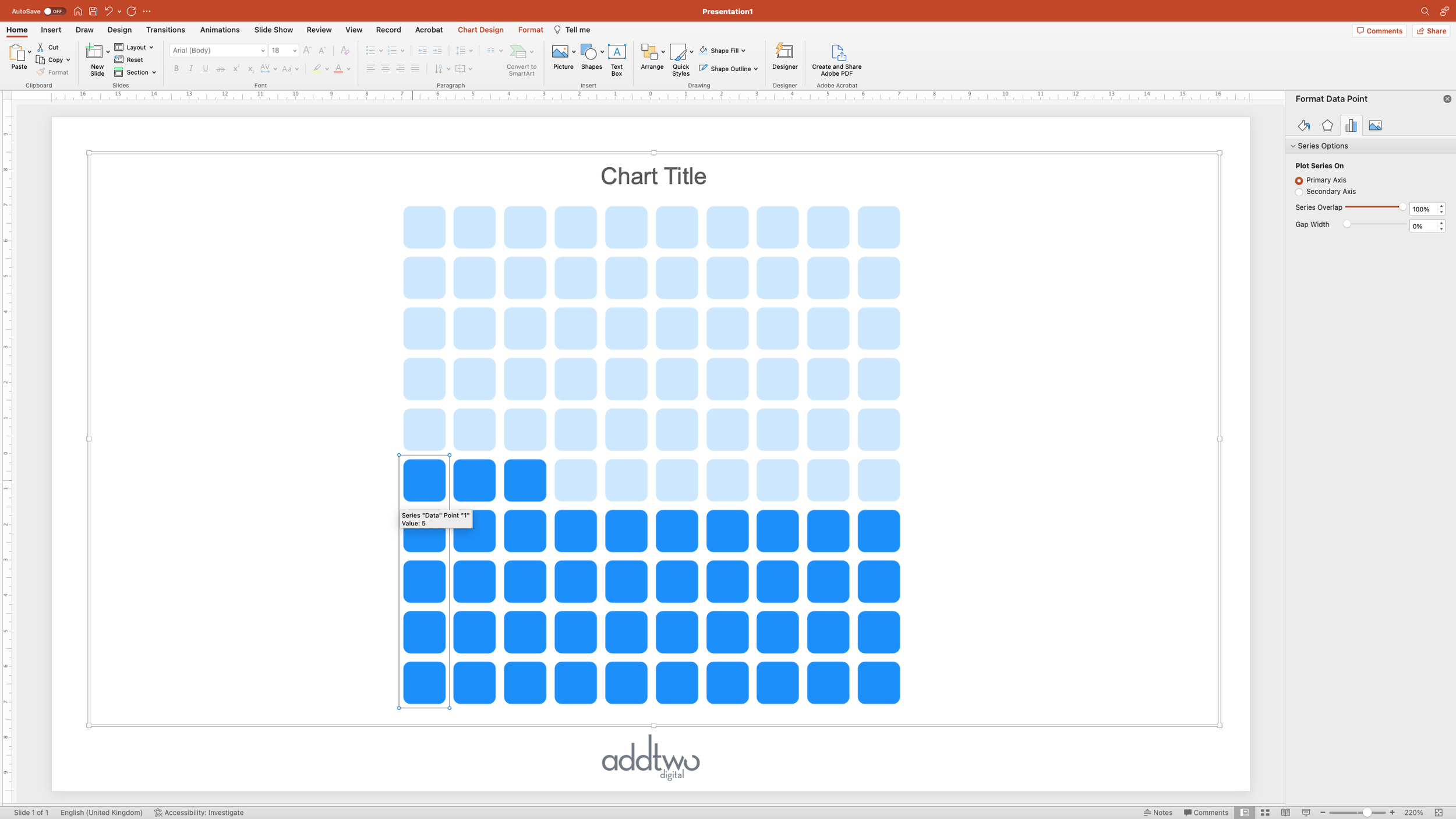Click the zoom slider in status bar

(x=1357, y=813)
